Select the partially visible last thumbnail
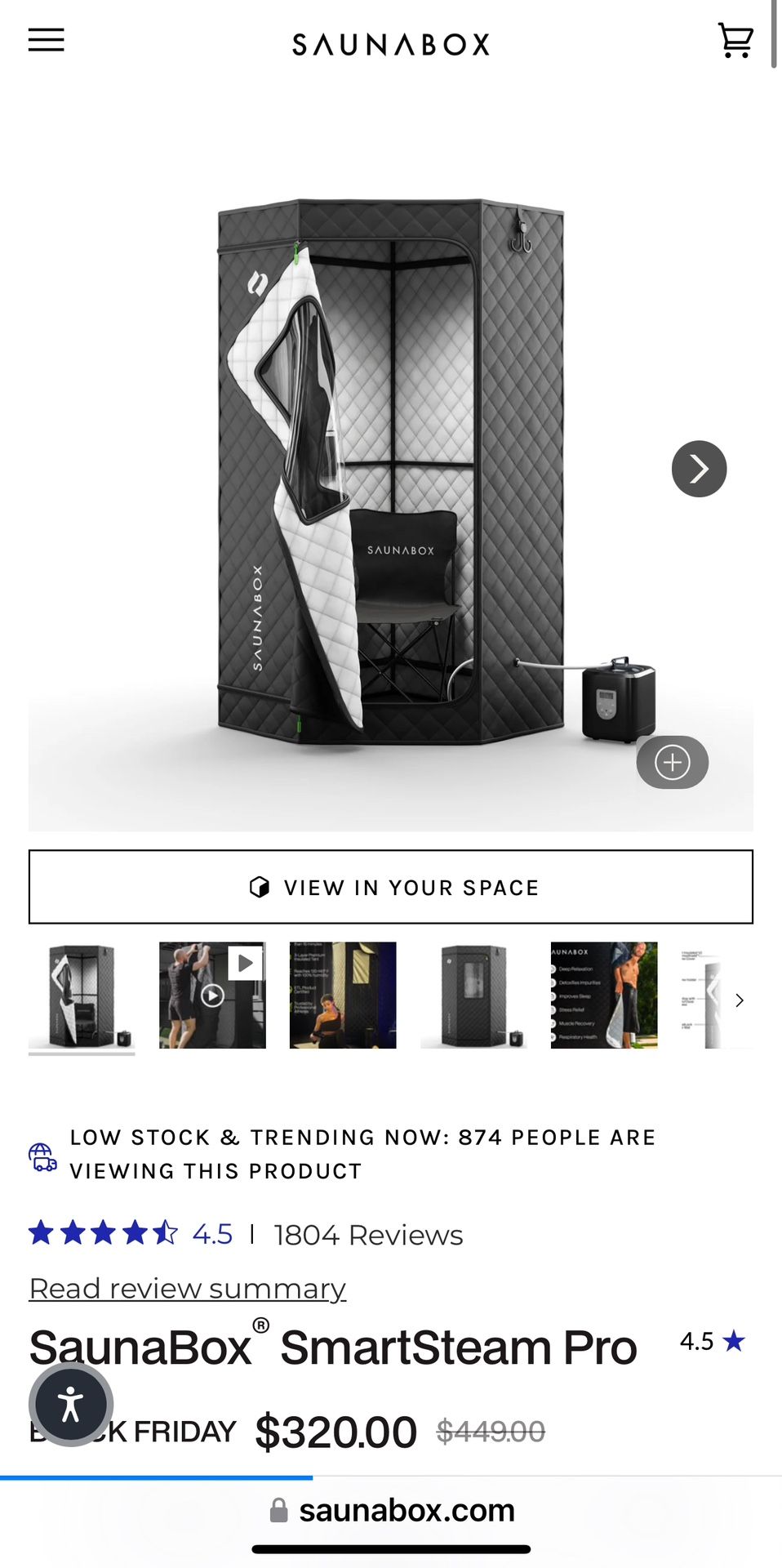Screen dimensions: 782x1568 (702, 996)
